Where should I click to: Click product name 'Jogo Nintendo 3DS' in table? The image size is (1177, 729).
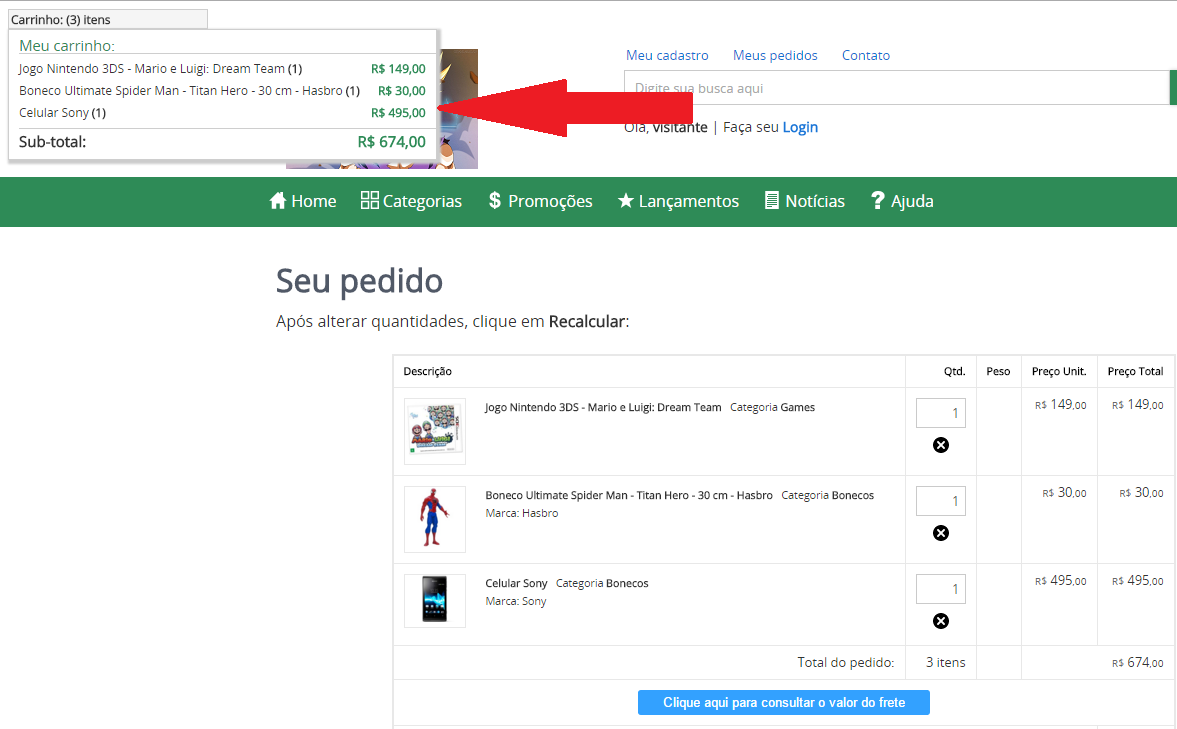coord(603,407)
